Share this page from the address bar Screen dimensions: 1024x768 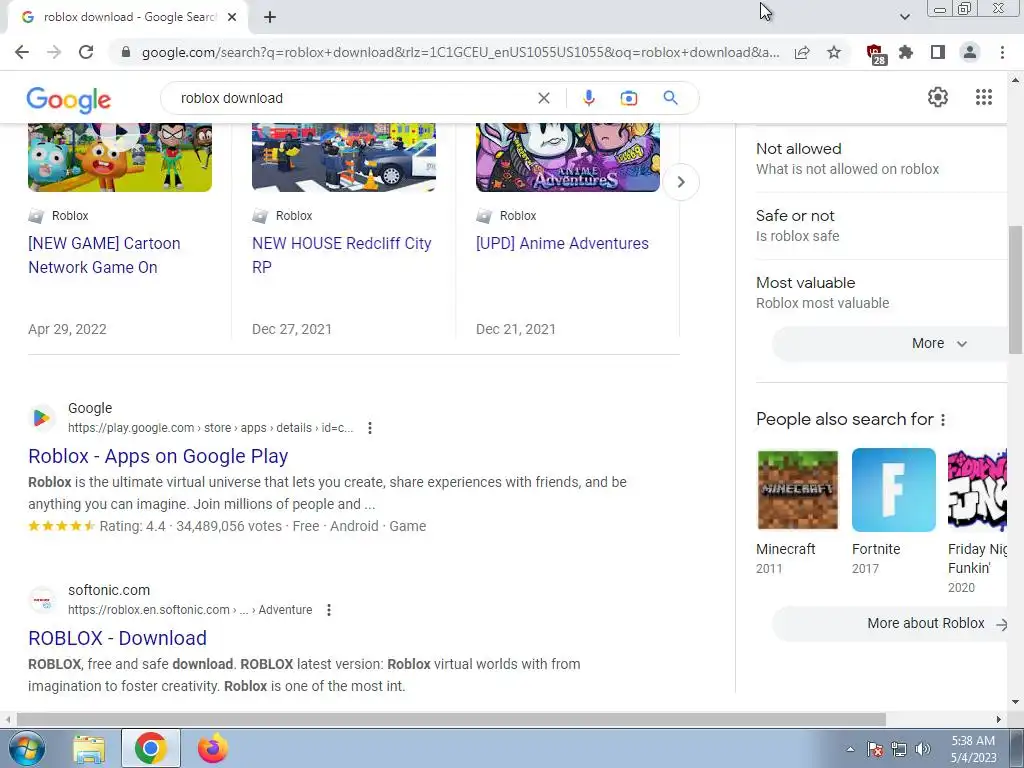pyautogui.click(x=802, y=52)
